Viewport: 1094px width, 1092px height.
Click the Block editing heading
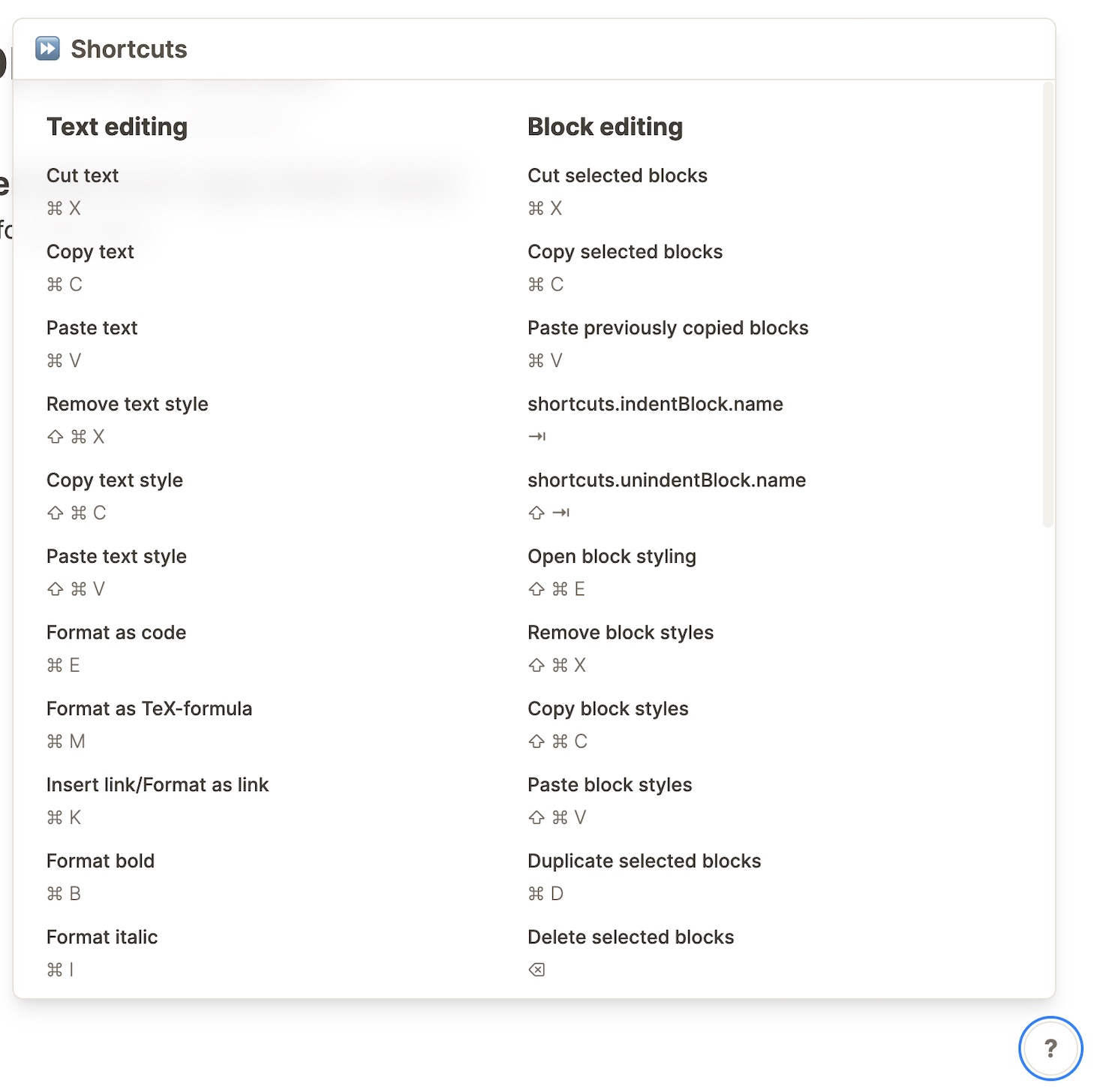point(606,127)
